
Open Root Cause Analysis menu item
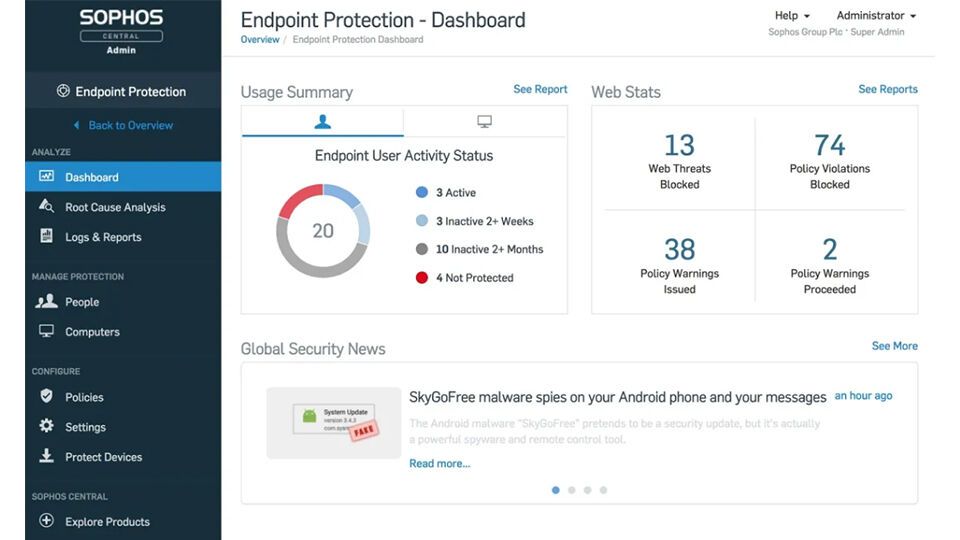(123, 207)
